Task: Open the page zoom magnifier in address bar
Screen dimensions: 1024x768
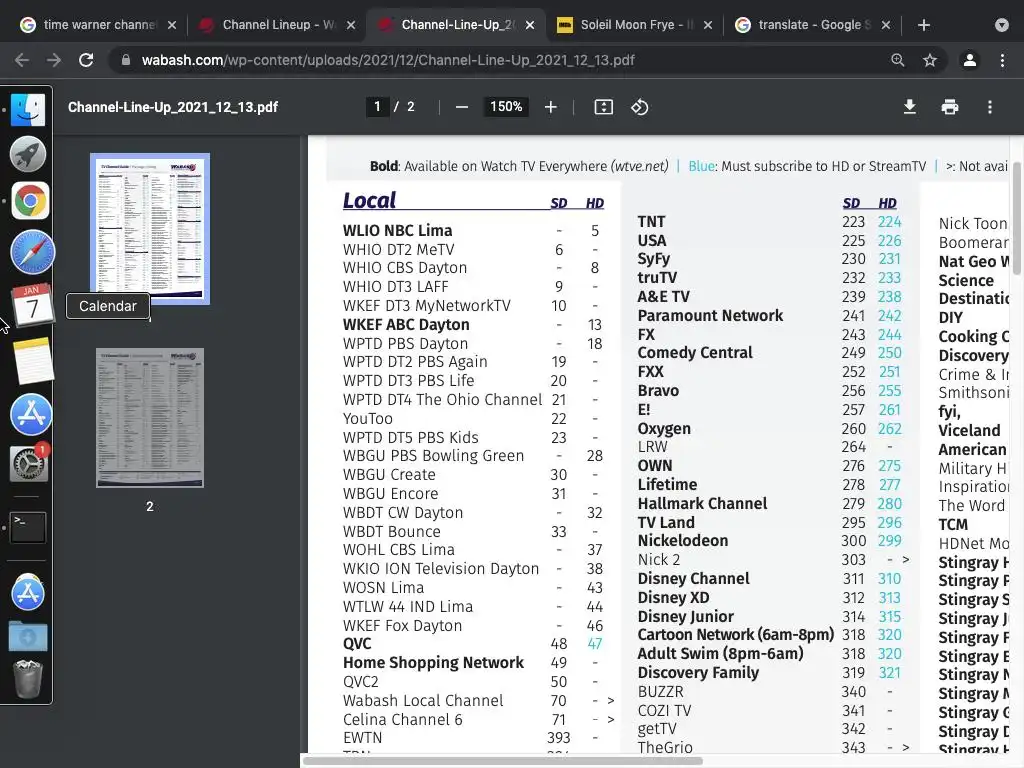Action: tap(898, 60)
